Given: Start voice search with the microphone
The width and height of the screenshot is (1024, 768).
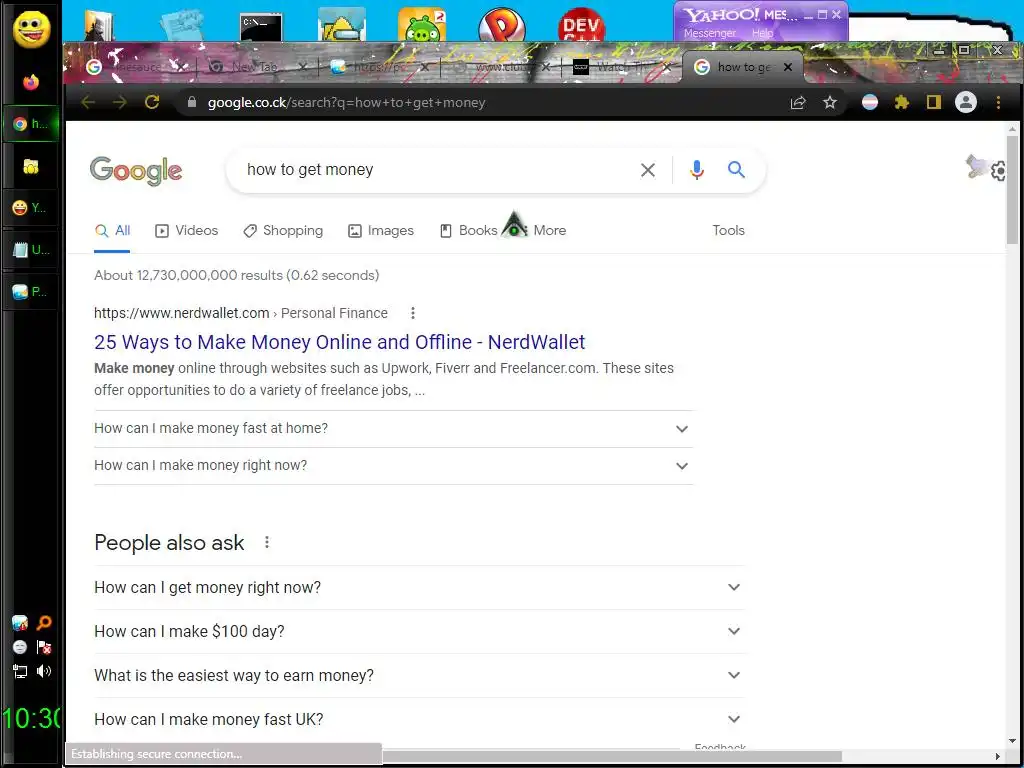Looking at the screenshot, I should pyautogui.click(x=697, y=170).
